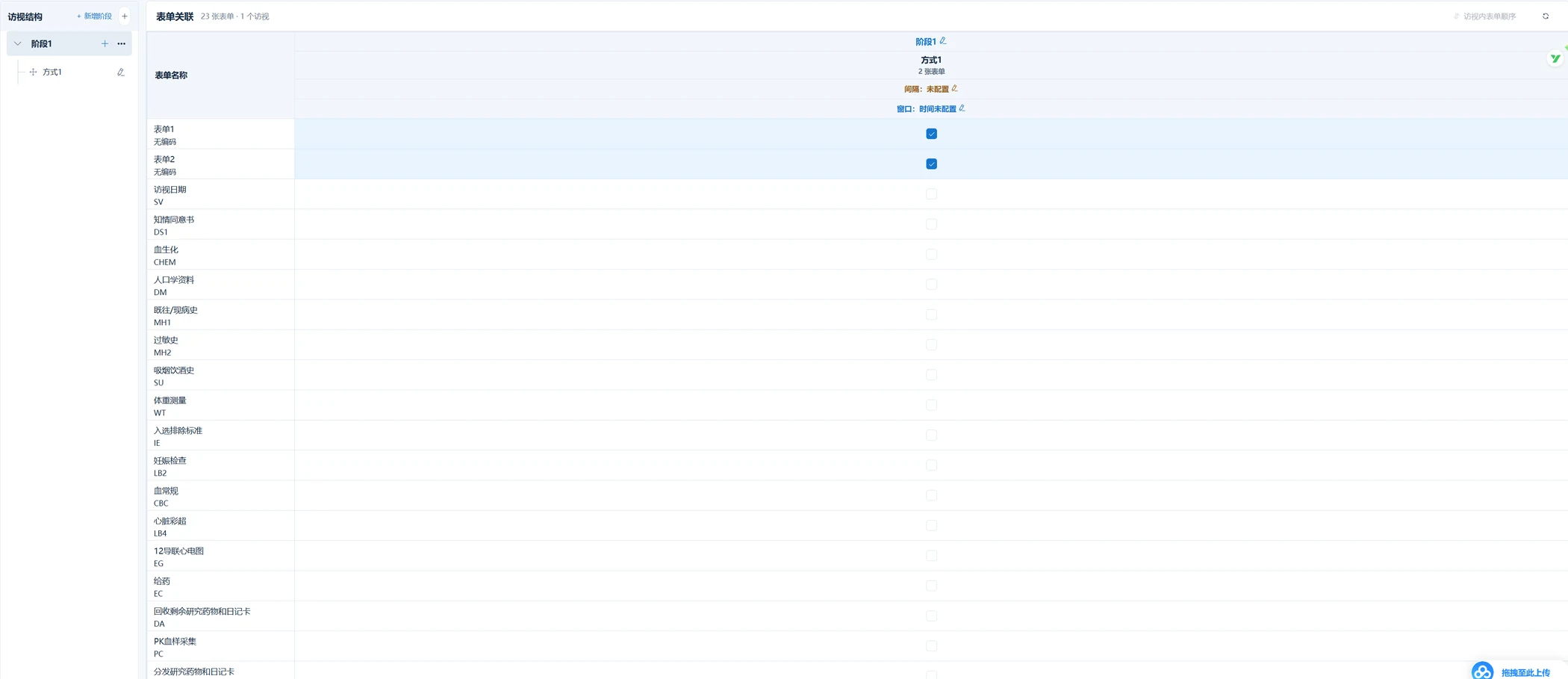This screenshot has height=679, width=1568.
Task: Collapse the 阶段1 tree node chevron
Action: 18,44
